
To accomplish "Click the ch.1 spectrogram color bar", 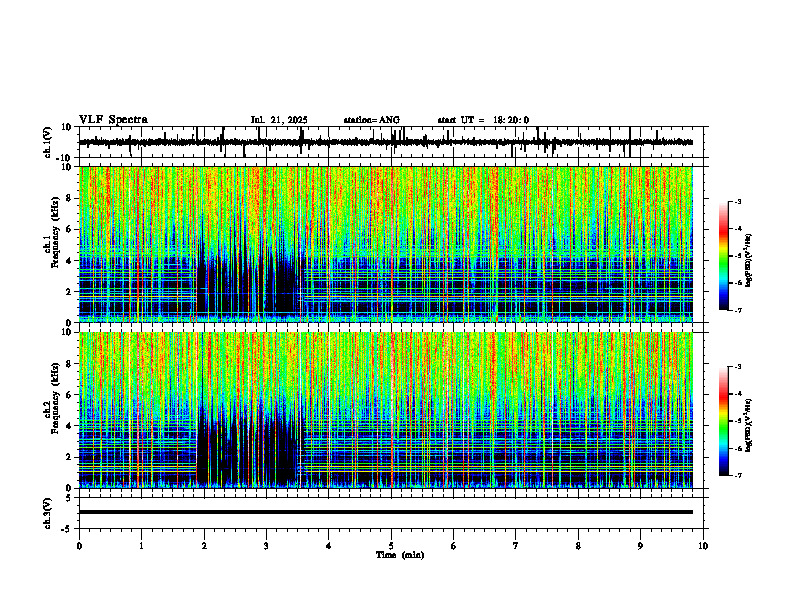I will pyautogui.click(x=723, y=256).
